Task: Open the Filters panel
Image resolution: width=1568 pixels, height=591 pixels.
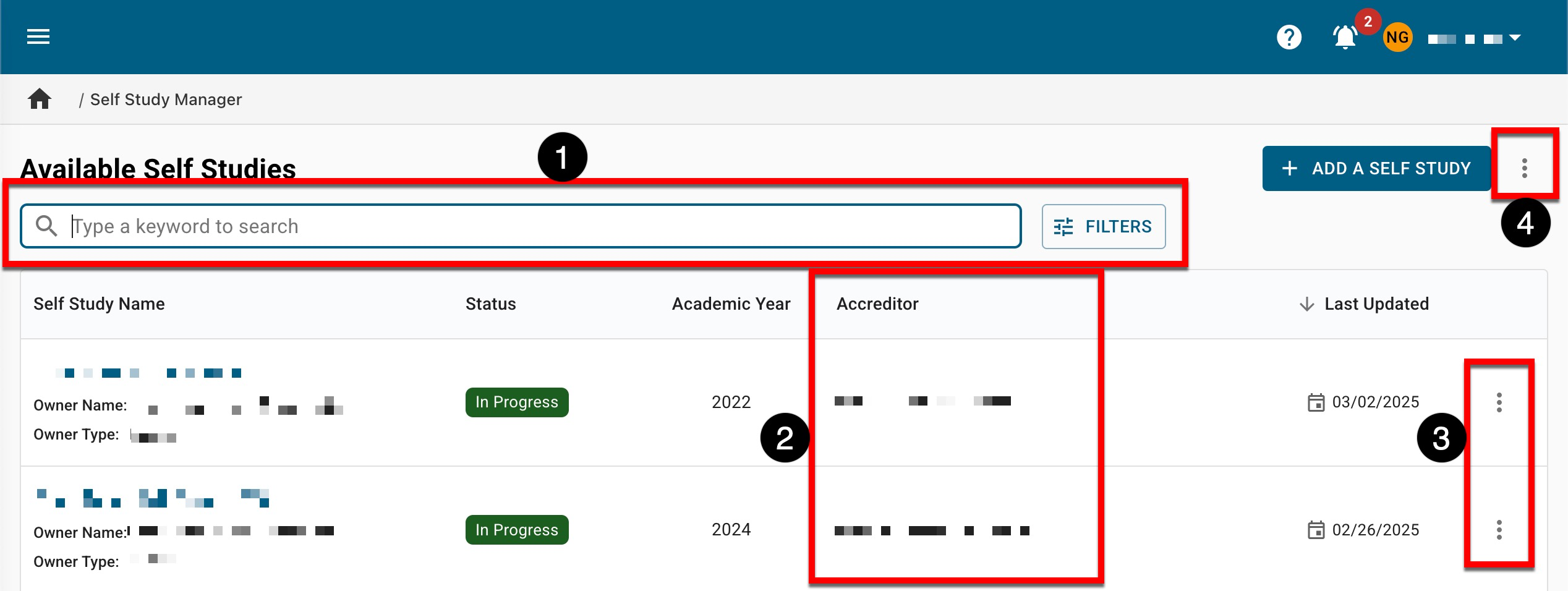Action: coord(1103,227)
